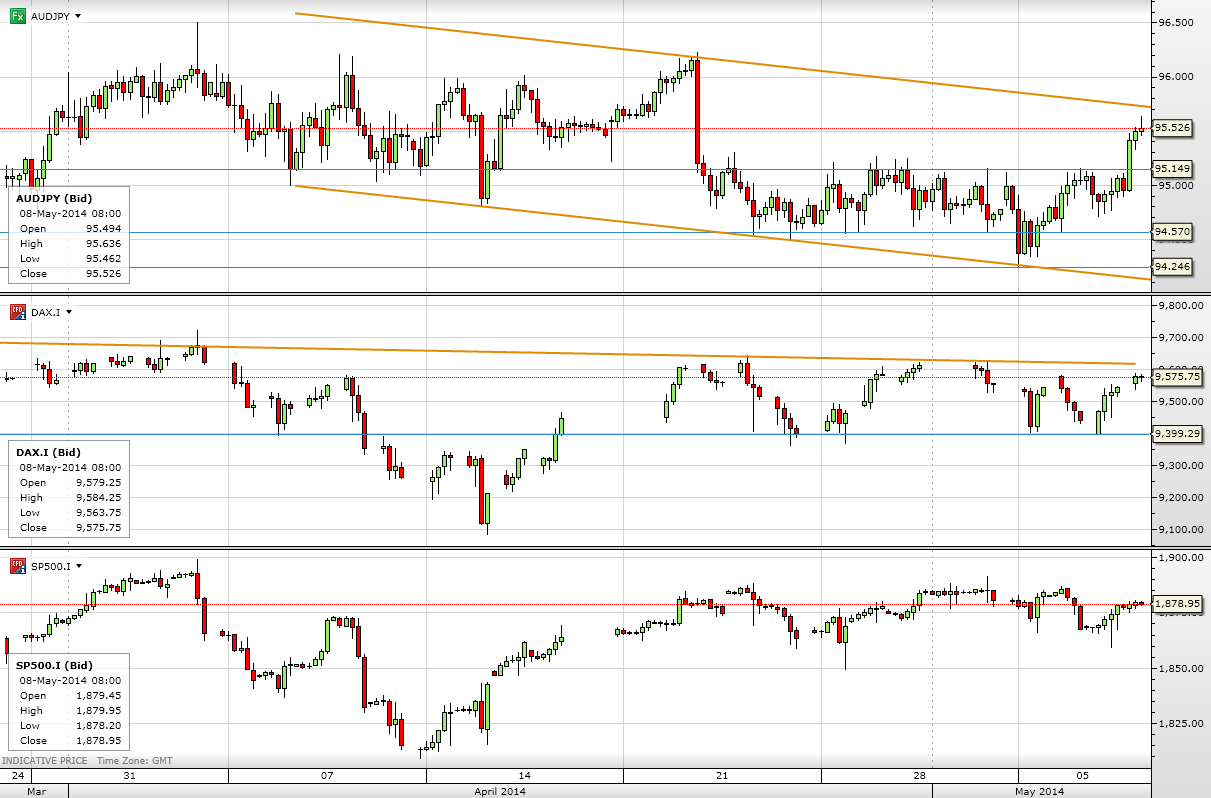This screenshot has width=1211, height=798.
Task: Click the 08-May-2014 08:00 date in DAX box
Action: 70,467
